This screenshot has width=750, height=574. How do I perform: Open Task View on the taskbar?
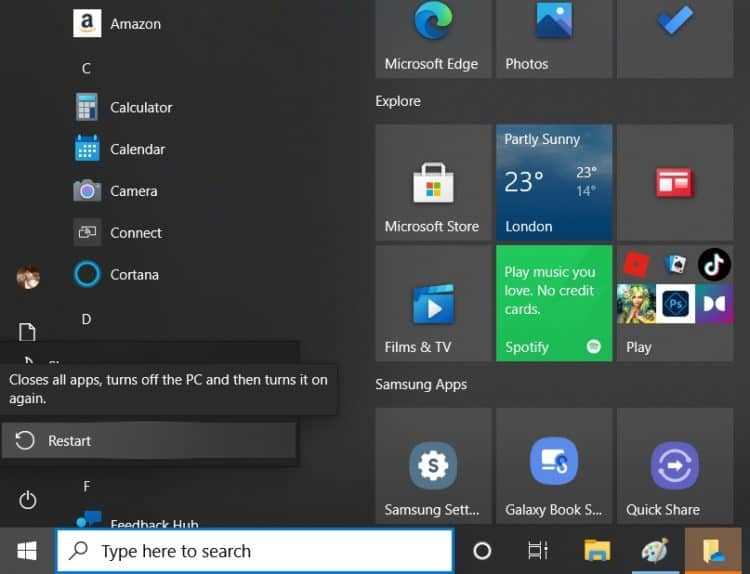[538, 551]
